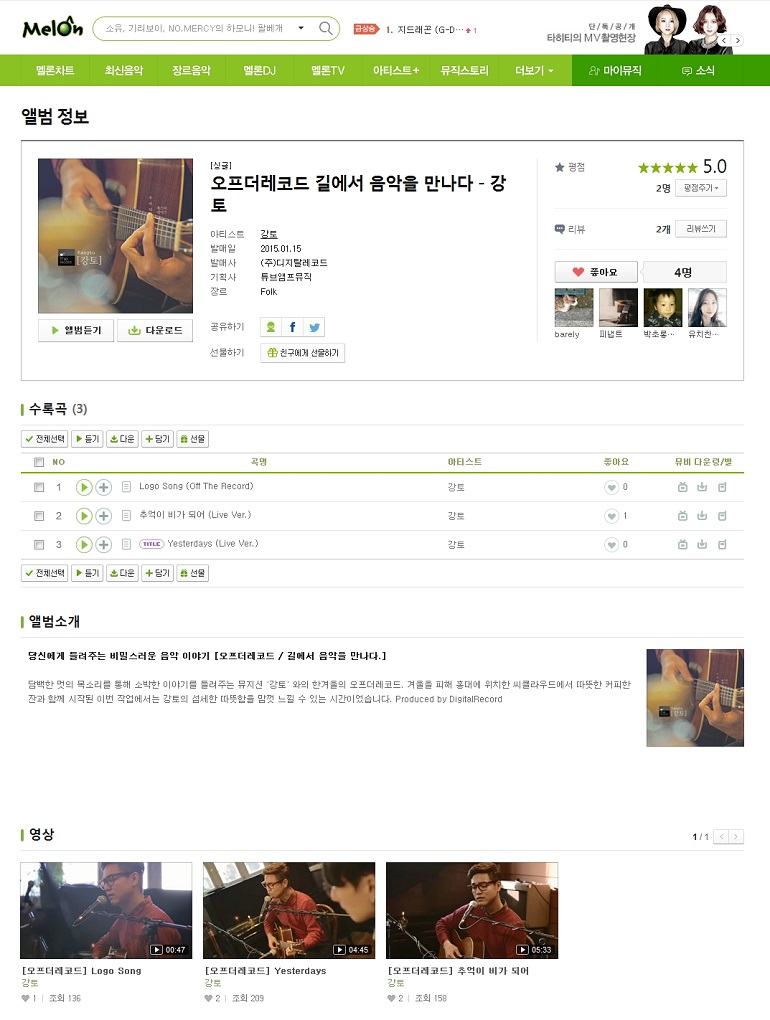This screenshot has height=1020, width=770.
Task: Play track 1 Logo Song
Action: 84,487
